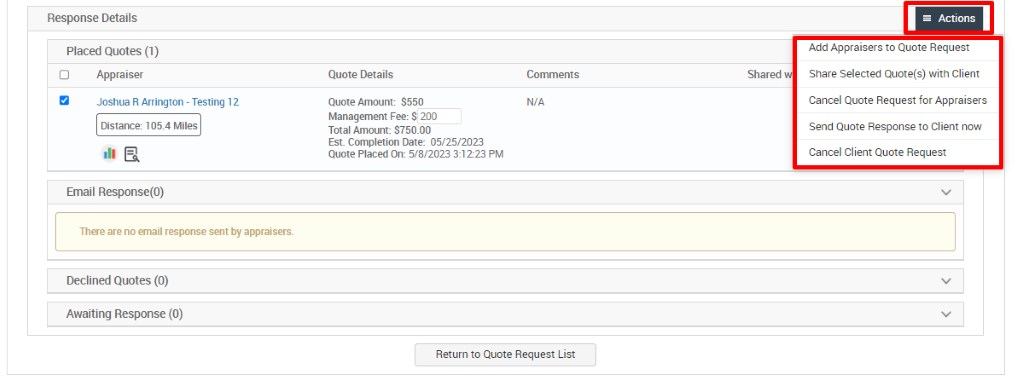The image size is (1024, 387).
Task: Expand the Declined Quotes section chevron
Action: coord(946,281)
